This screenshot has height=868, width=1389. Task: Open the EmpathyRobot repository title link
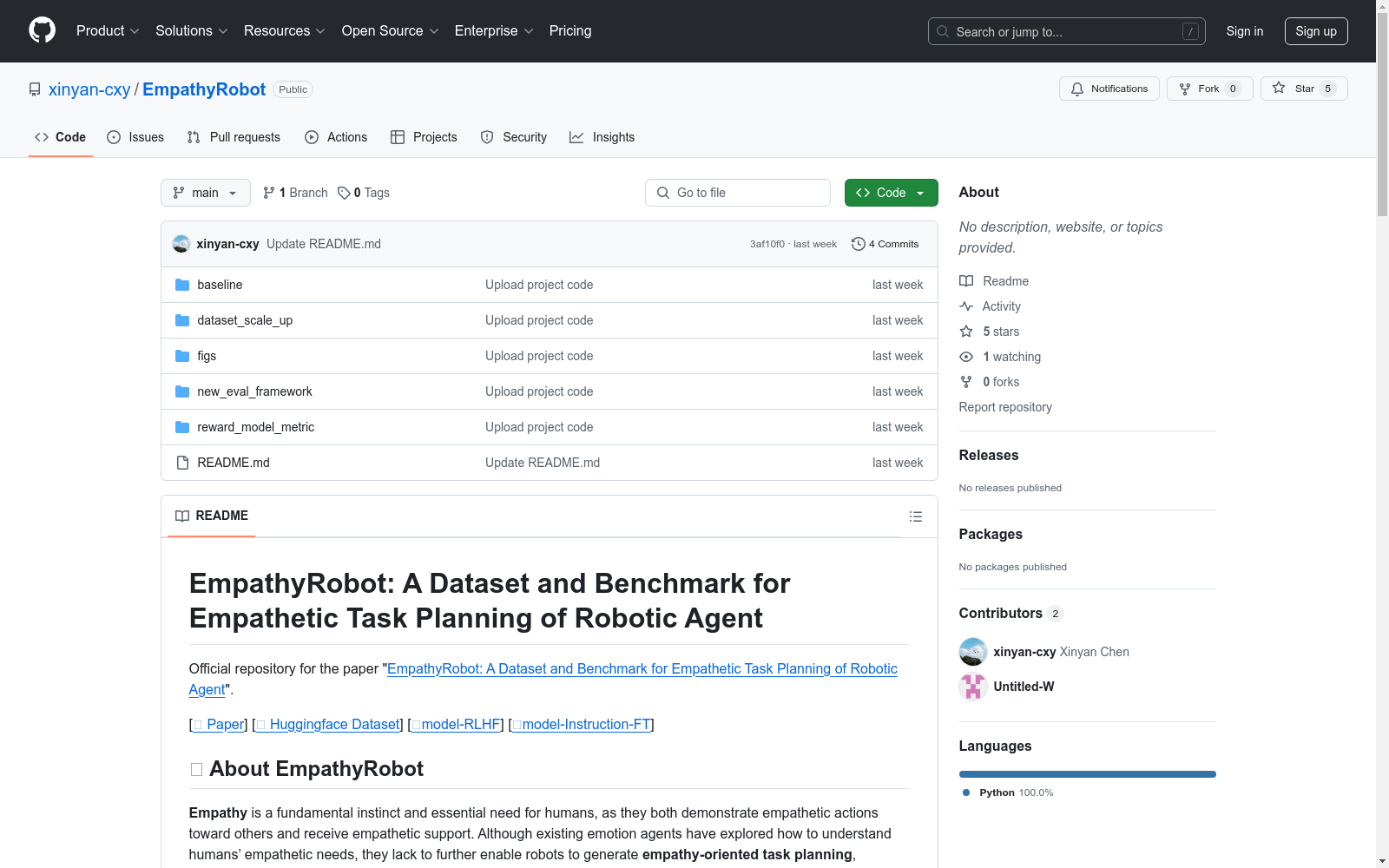204,89
